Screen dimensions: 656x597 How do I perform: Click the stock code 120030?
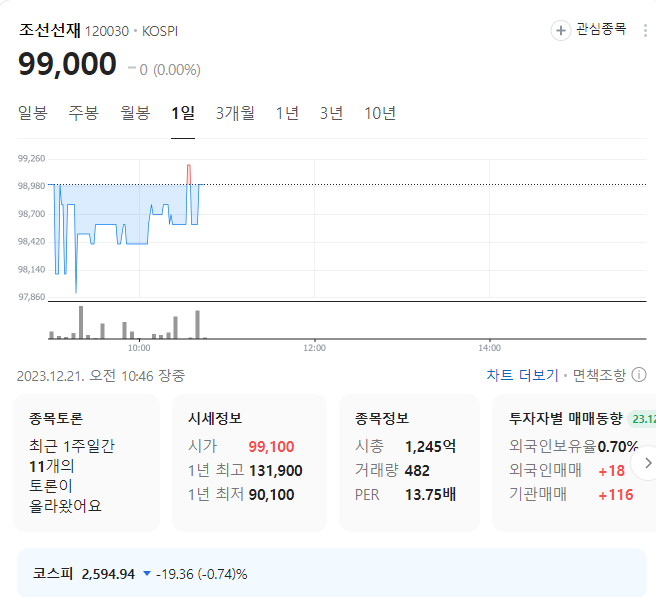coord(107,31)
